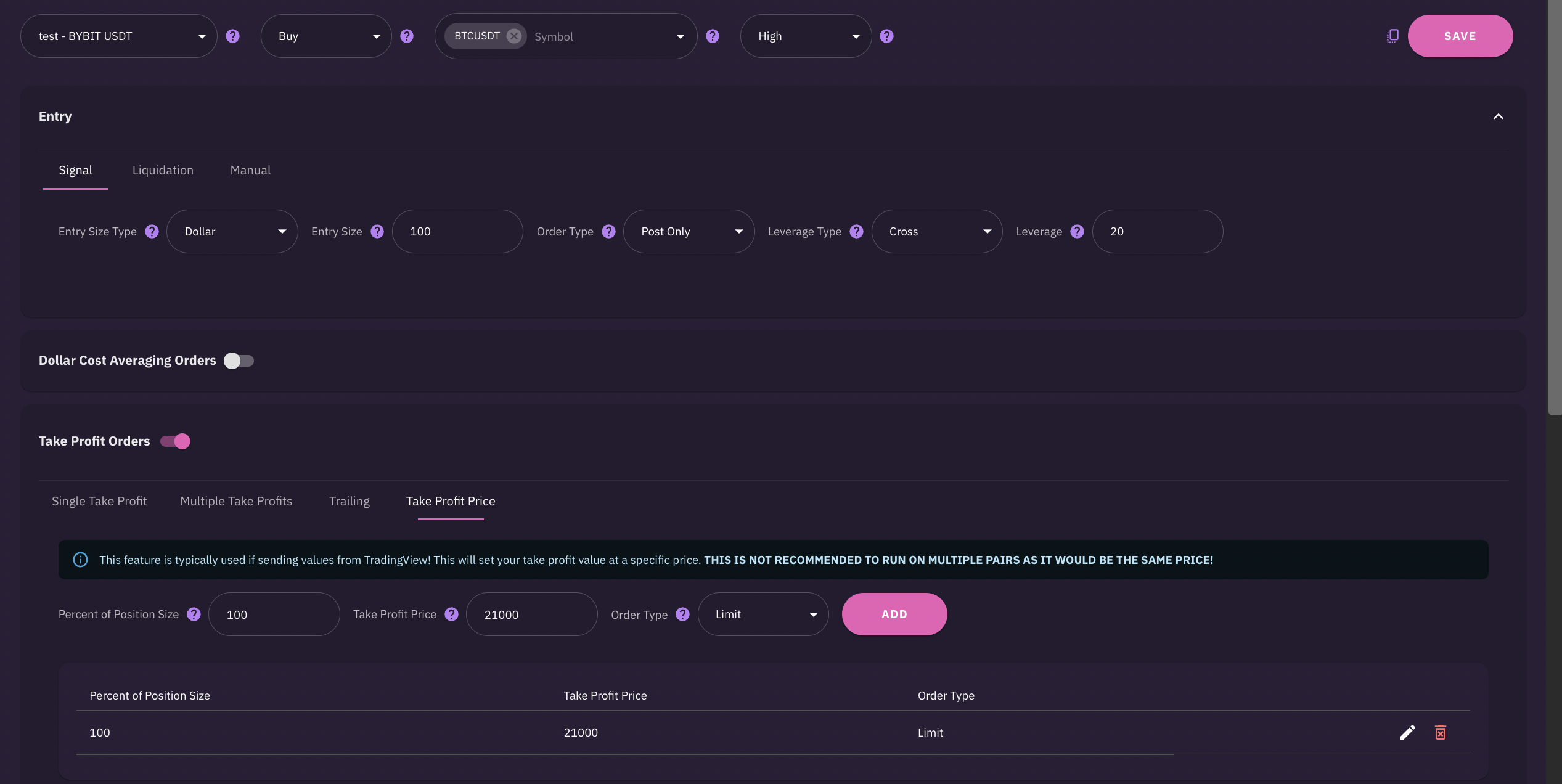Click the pencil edit icon in the table row
The height and width of the screenshot is (784, 1562).
pos(1407,732)
